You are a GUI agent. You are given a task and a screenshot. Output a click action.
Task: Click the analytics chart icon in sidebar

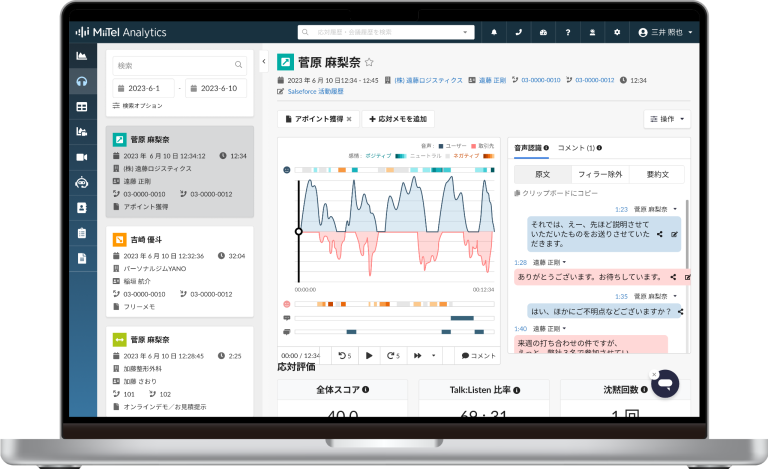(x=81, y=55)
